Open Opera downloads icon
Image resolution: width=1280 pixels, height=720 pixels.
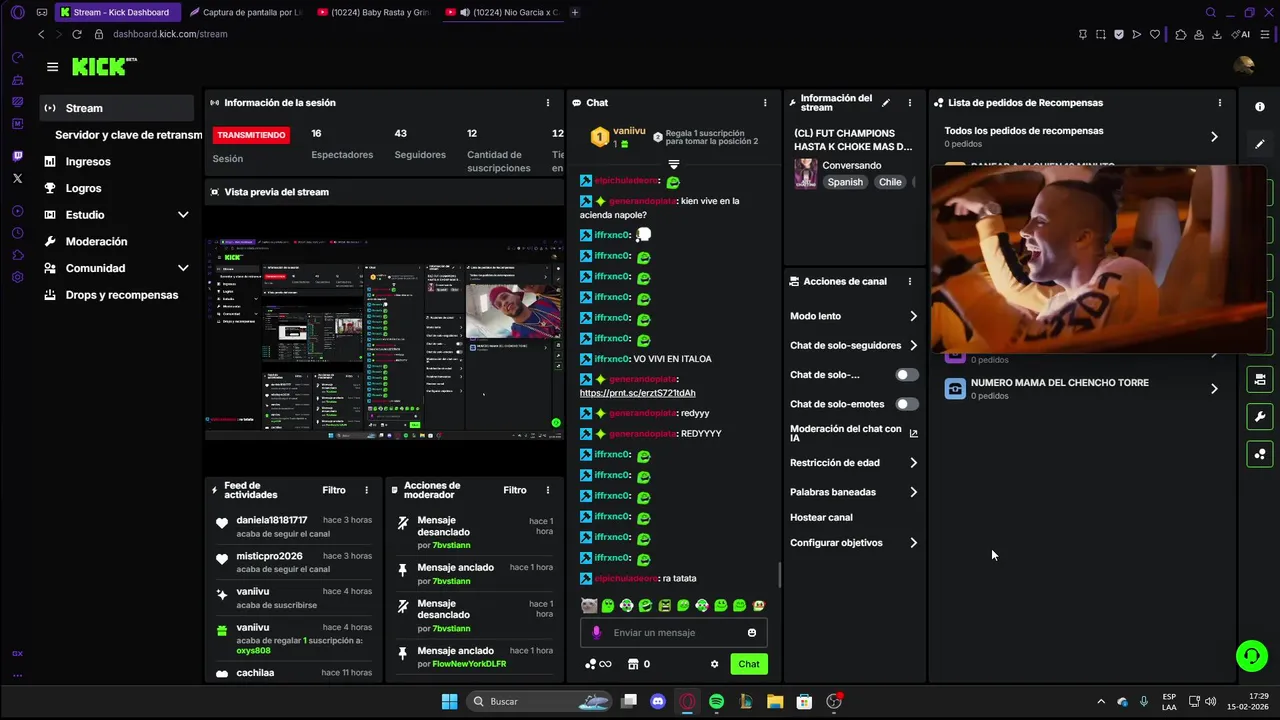tap(1217, 34)
